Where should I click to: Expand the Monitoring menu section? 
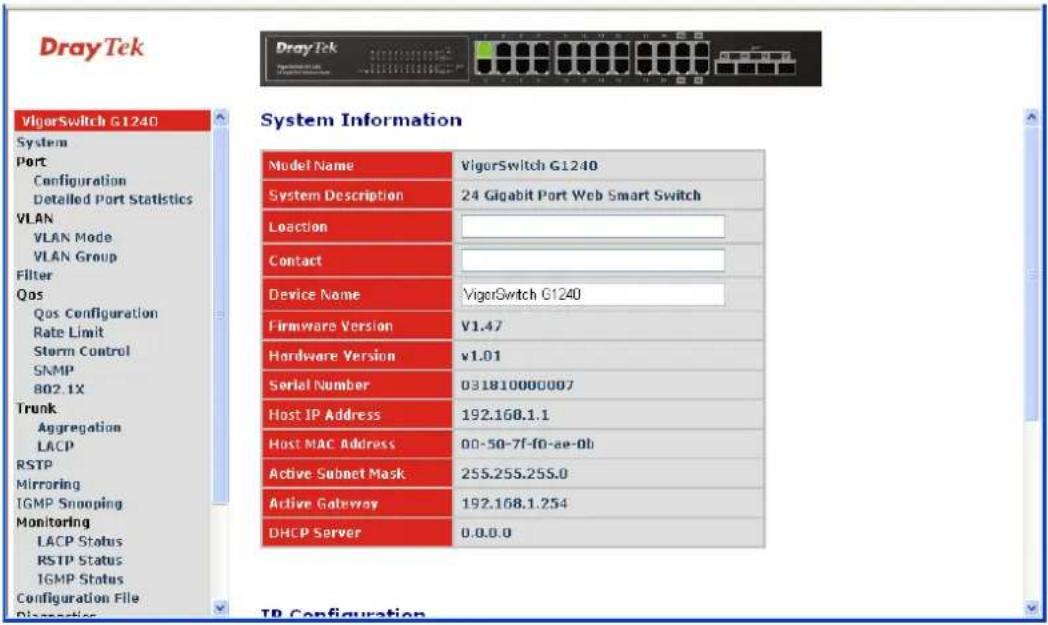tap(53, 522)
